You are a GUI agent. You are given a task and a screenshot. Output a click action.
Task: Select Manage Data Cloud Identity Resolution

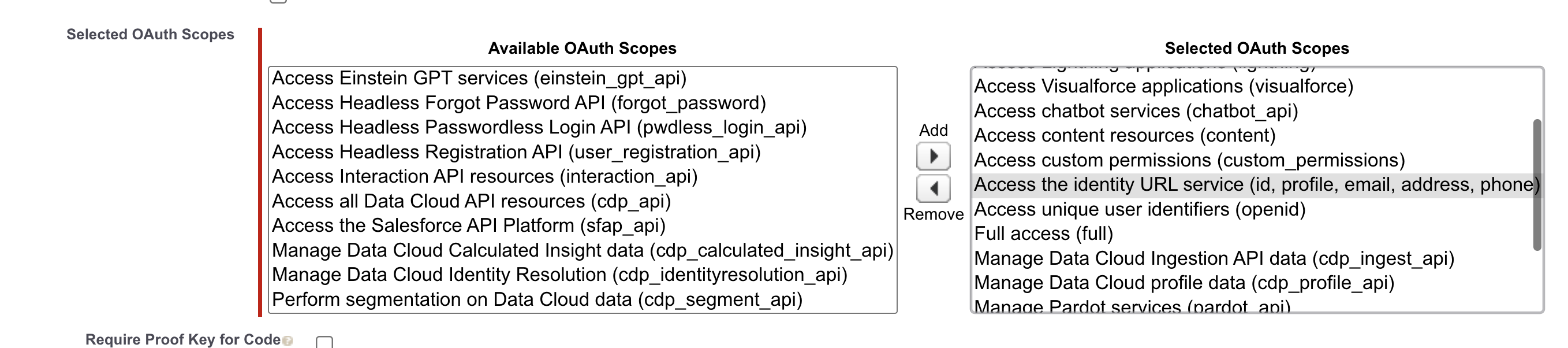559,275
